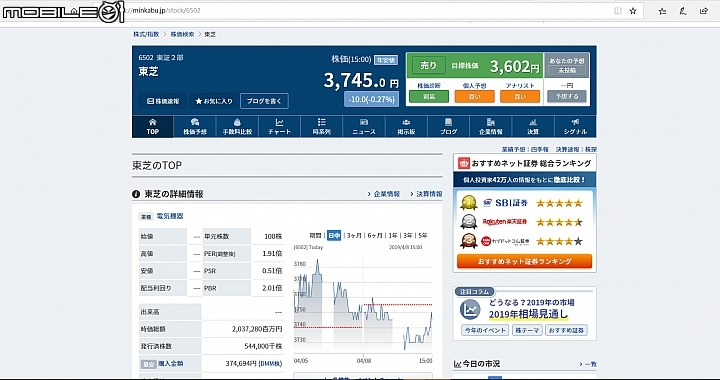
Task: Open the 決算 navigation tab
Action: tap(533, 127)
